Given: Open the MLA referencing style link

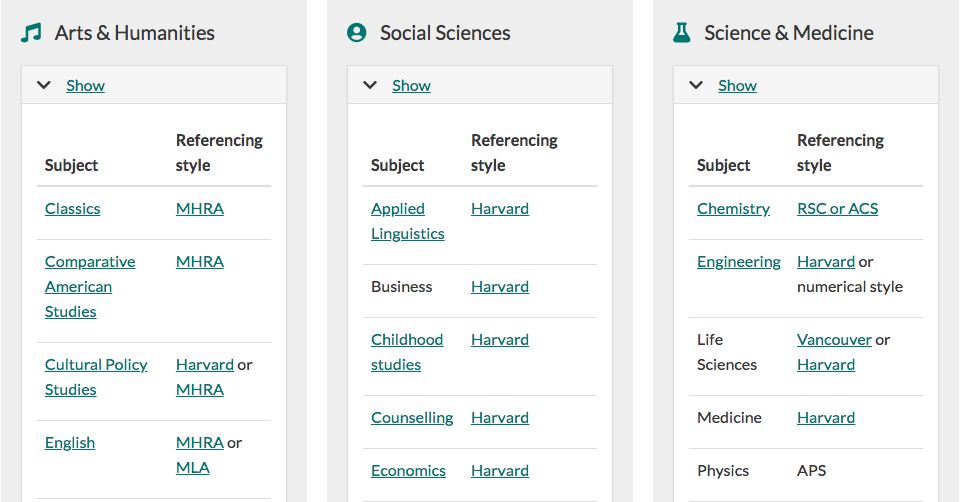Looking at the screenshot, I should pos(192,468).
